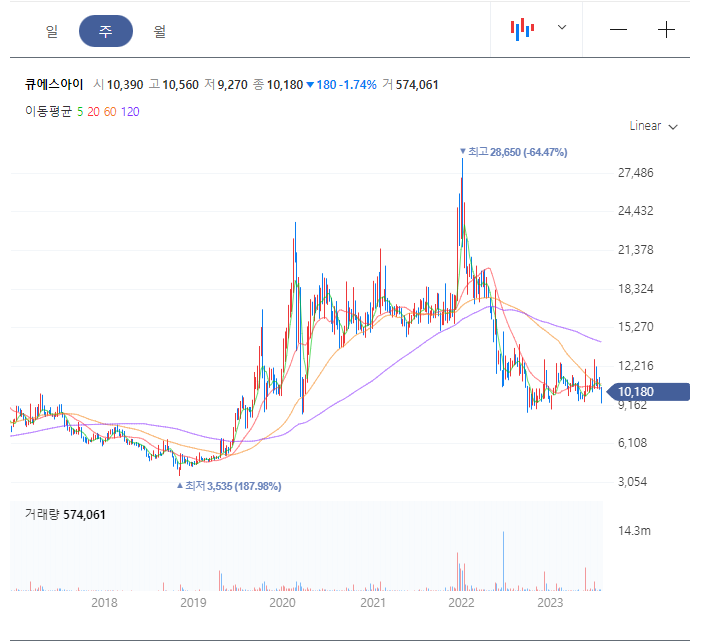
Task: Toggle the 5-period moving average
Action: (80, 112)
